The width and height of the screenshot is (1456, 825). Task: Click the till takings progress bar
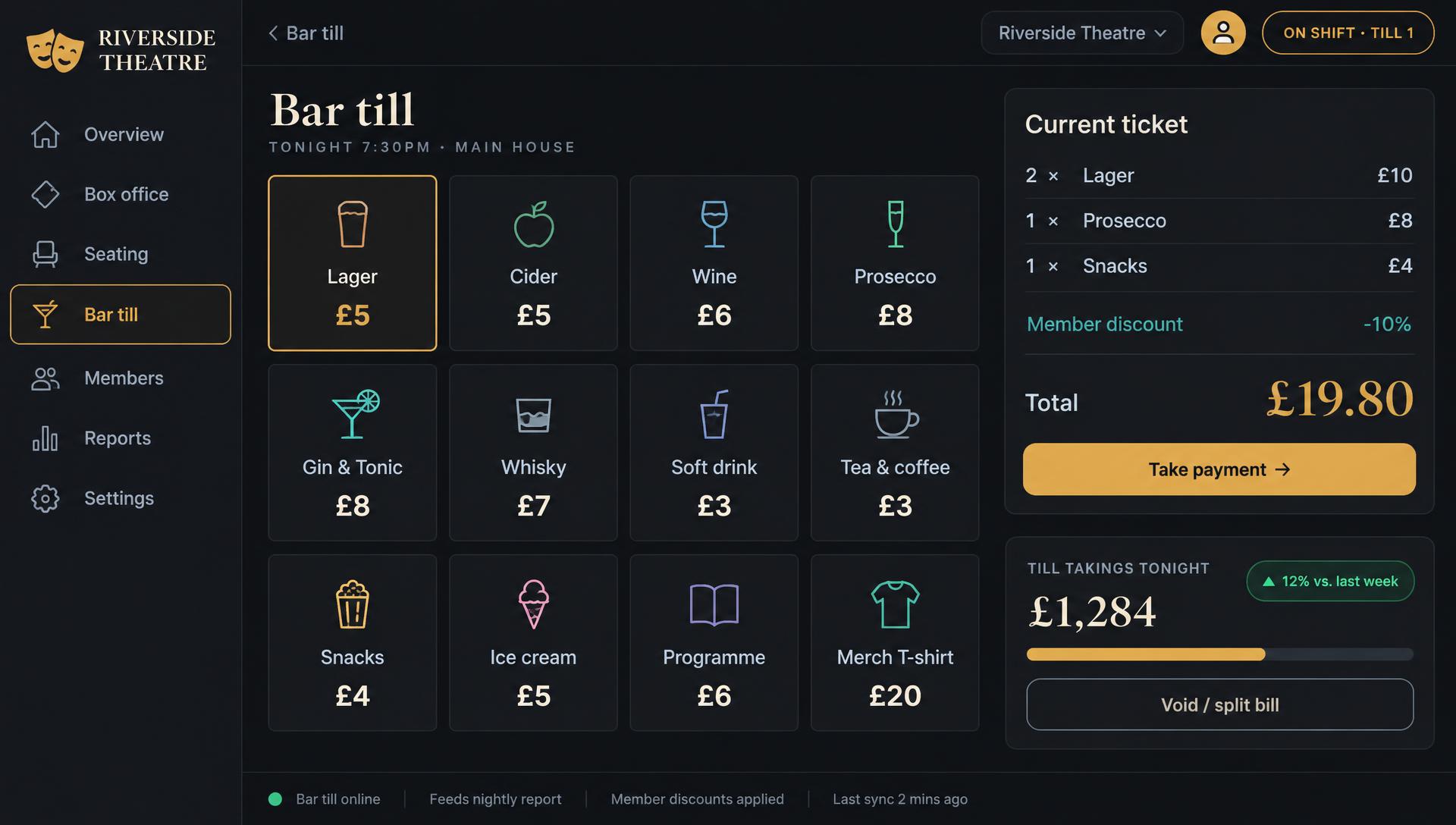[x=1219, y=654]
